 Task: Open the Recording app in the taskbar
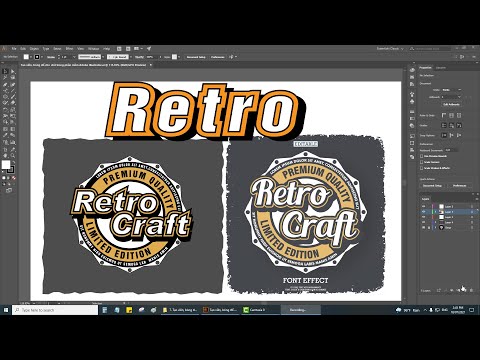pos(301,310)
